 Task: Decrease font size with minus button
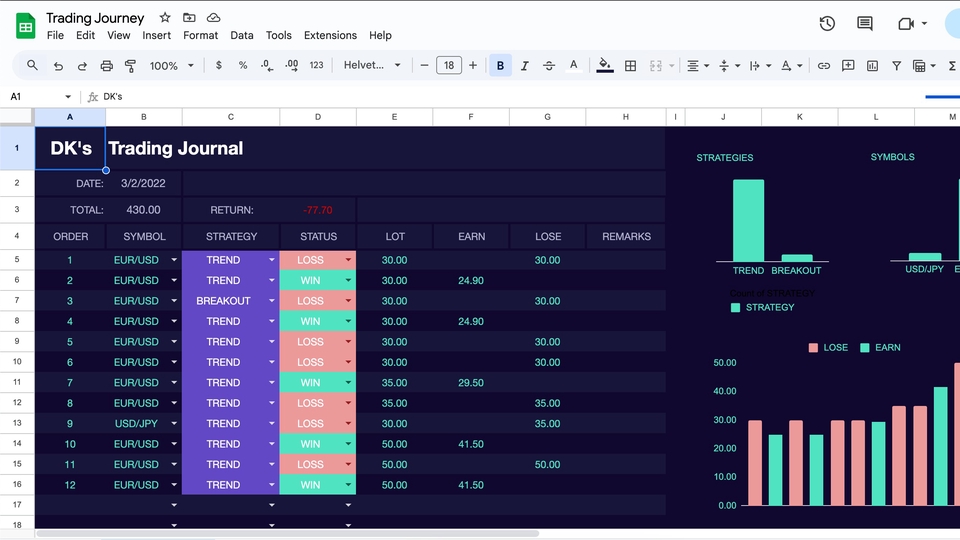424,65
